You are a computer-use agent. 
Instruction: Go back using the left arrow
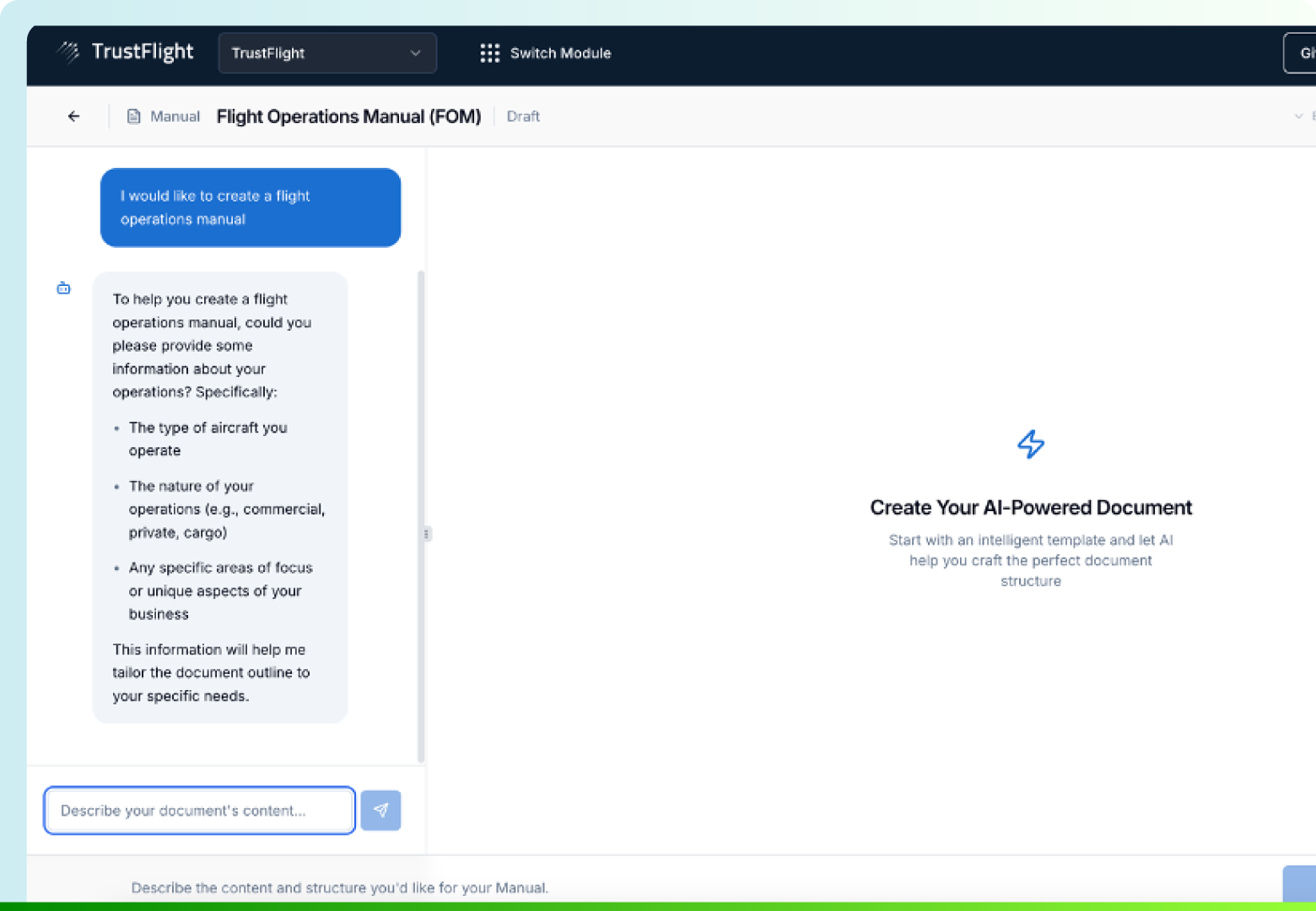tap(74, 116)
